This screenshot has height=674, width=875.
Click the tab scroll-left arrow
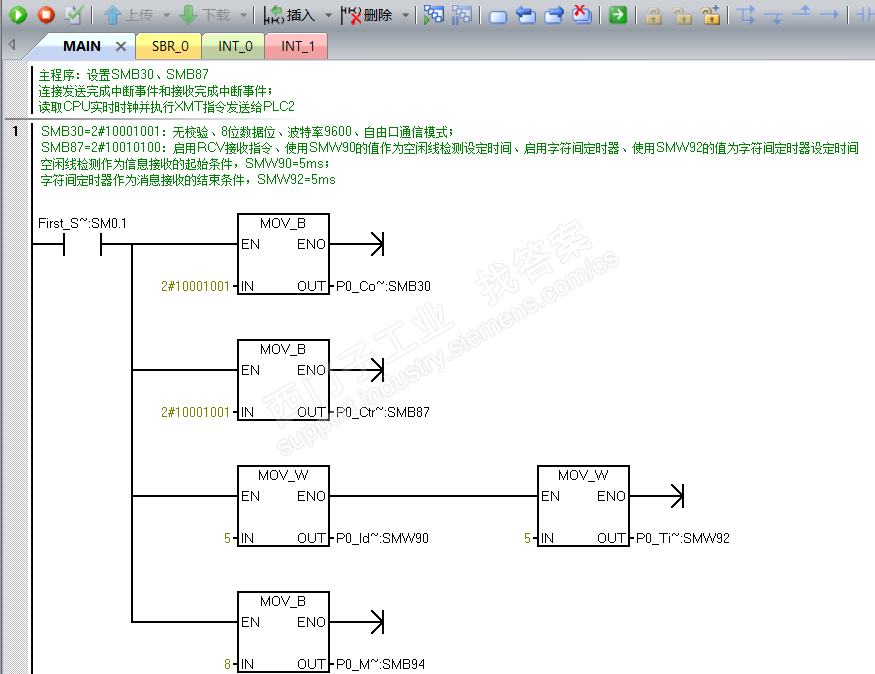coord(12,45)
